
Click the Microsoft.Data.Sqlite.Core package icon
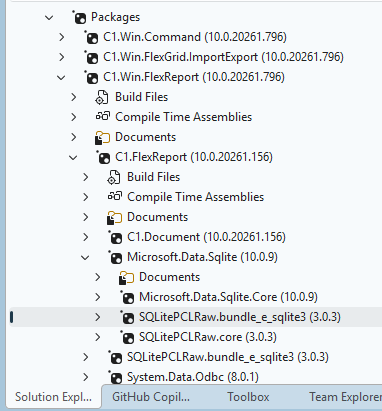tap(127, 297)
